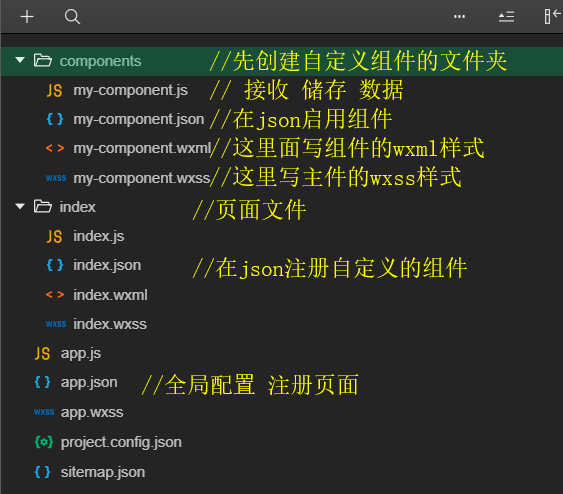
Task: Collapse the components folder arrow
Action: 20,60
